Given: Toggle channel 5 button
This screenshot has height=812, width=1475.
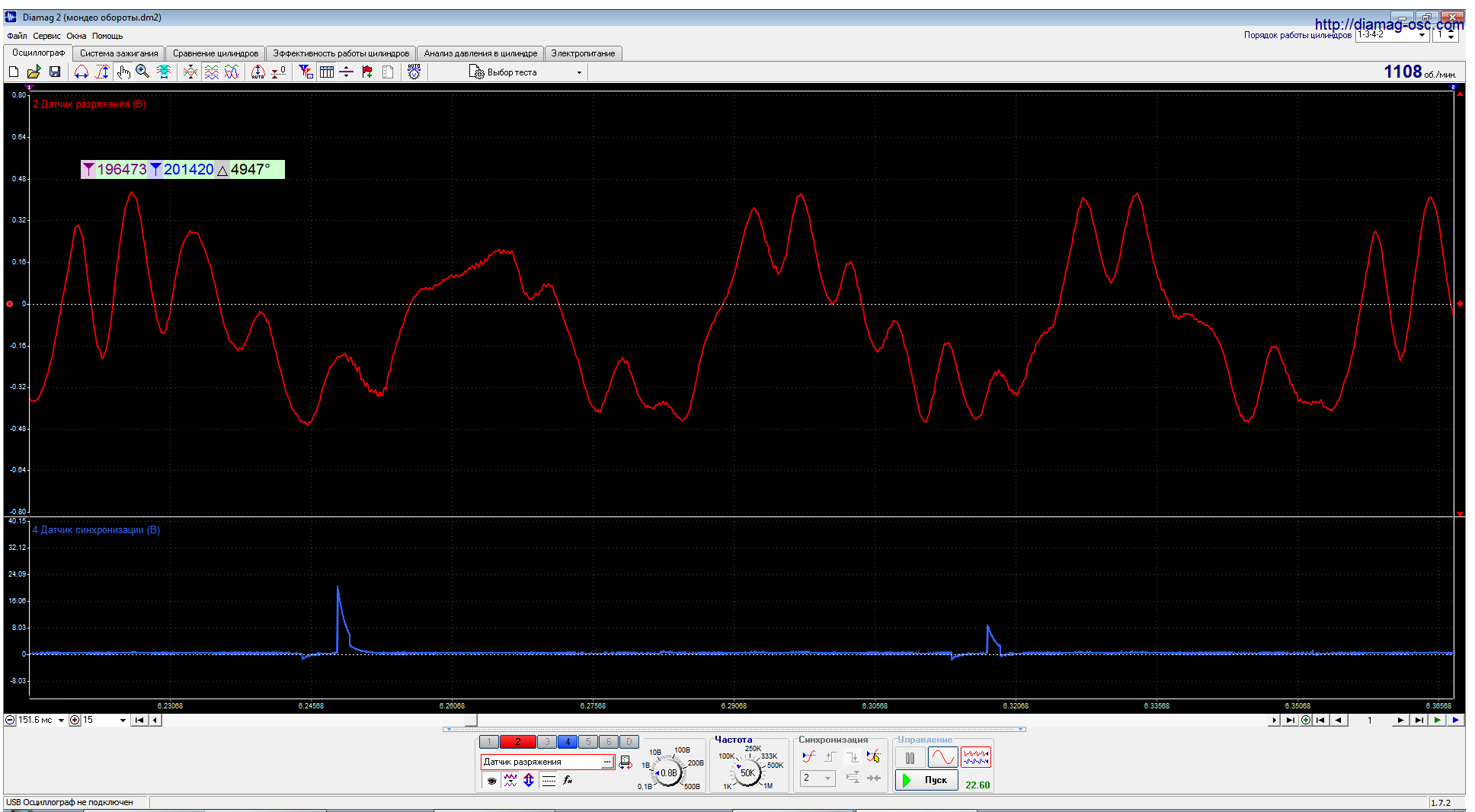Looking at the screenshot, I should point(588,742).
